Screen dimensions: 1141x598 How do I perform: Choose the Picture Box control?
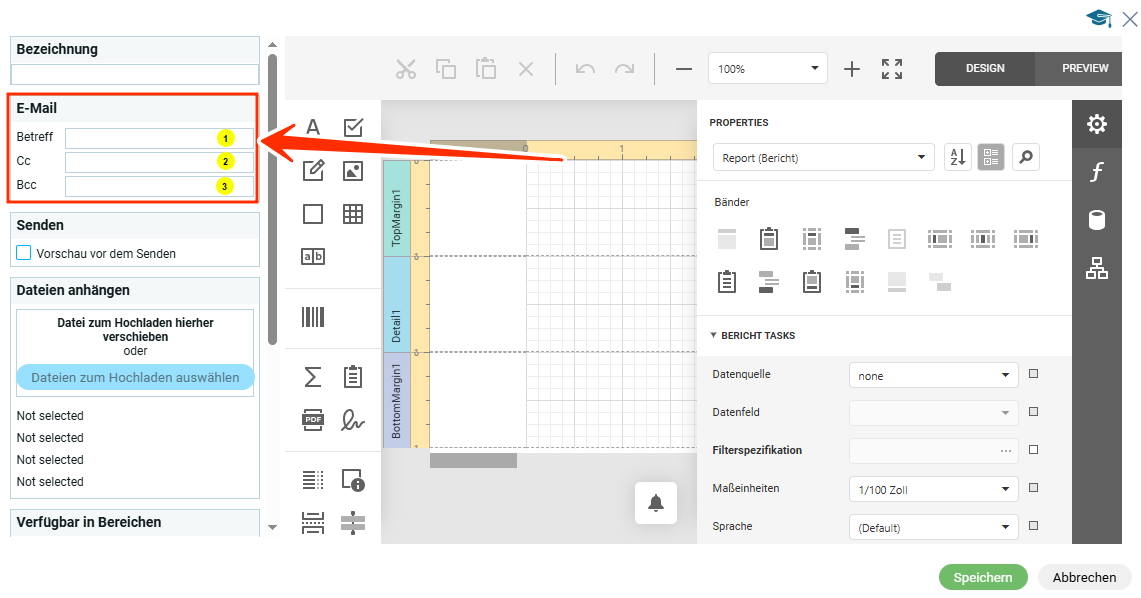pyautogui.click(x=352, y=170)
